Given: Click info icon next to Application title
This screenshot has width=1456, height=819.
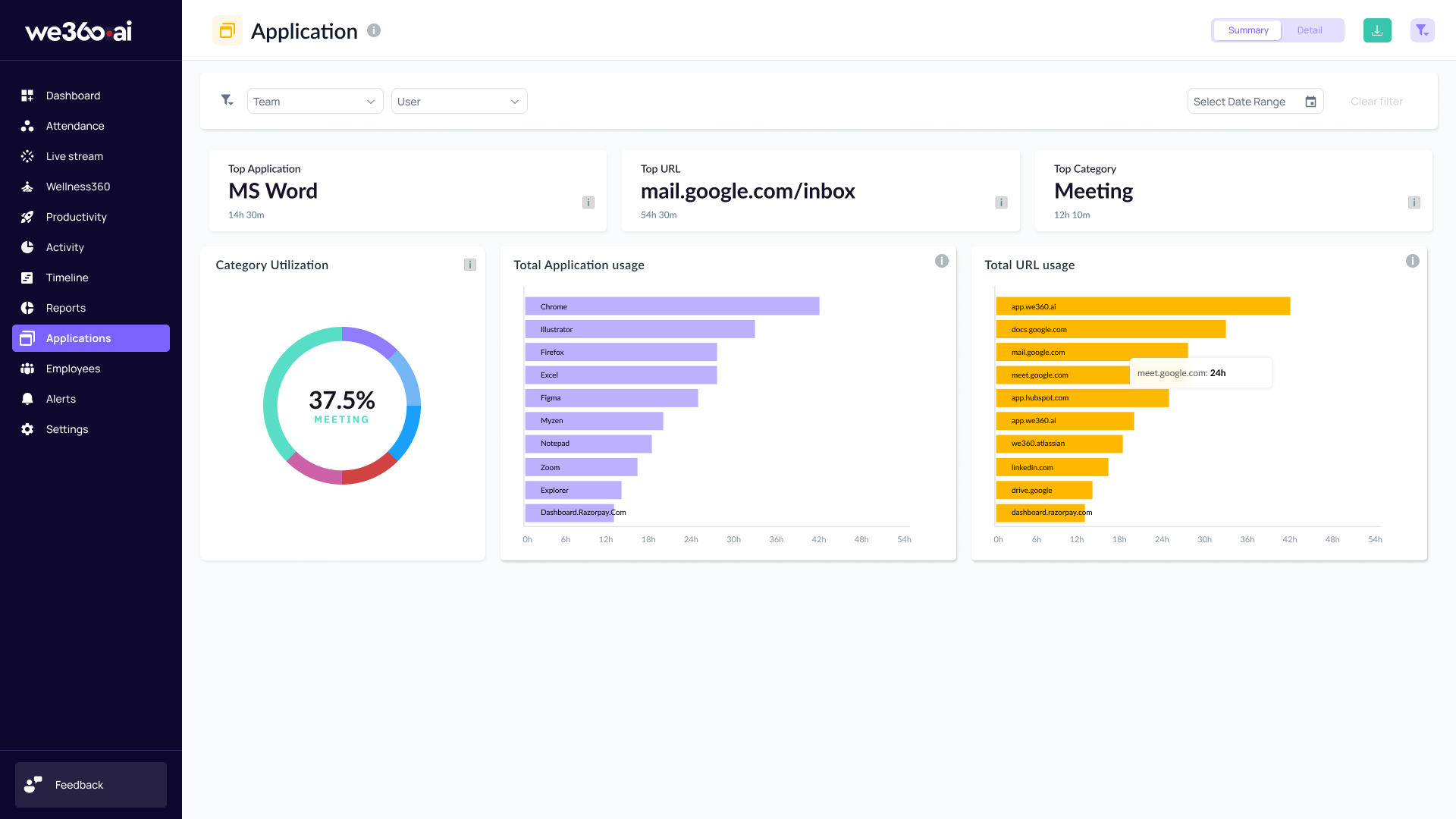Looking at the screenshot, I should click(x=374, y=30).
